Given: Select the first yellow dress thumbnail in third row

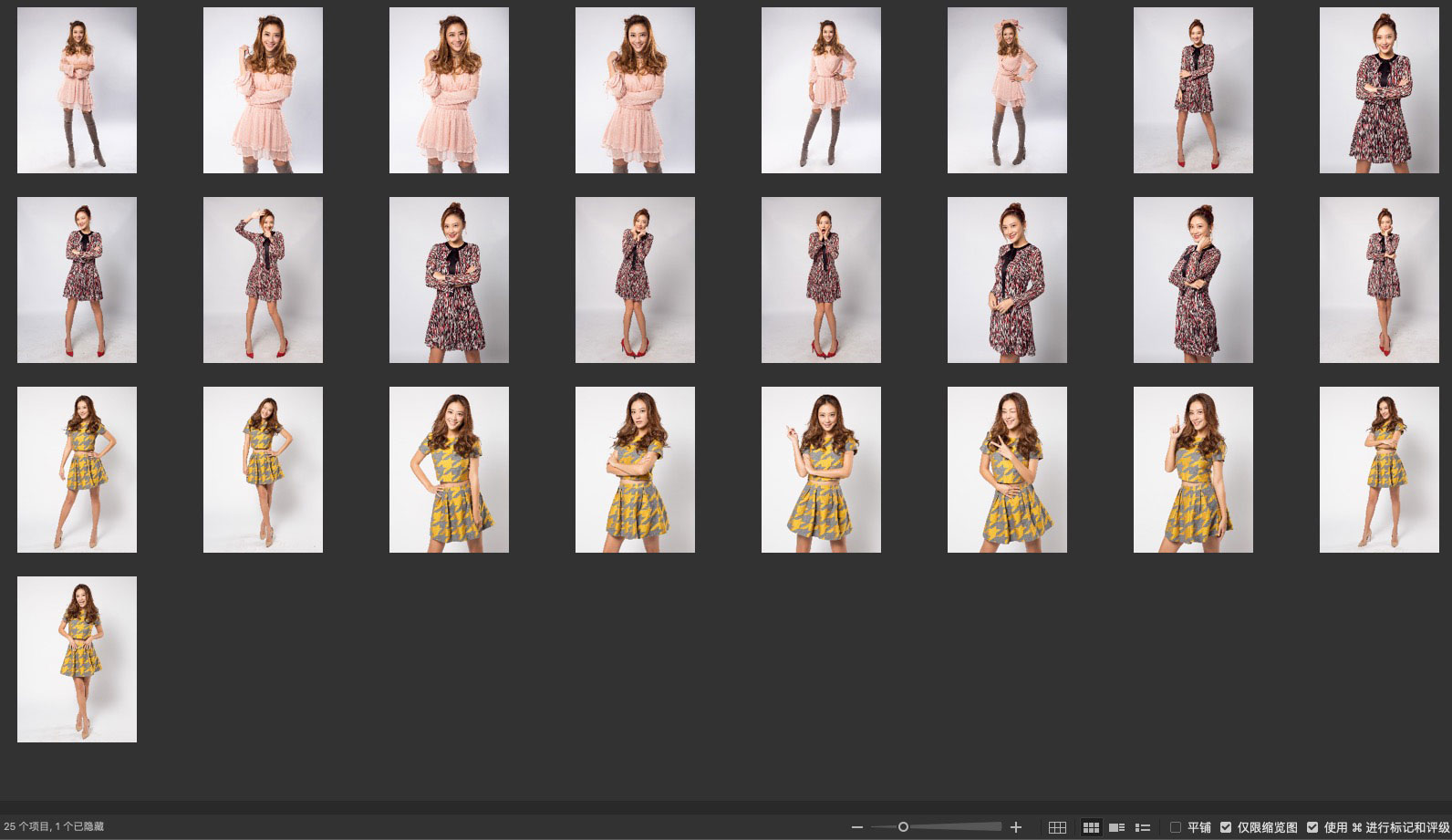Looking at the screenshot, I should point(77,470).
